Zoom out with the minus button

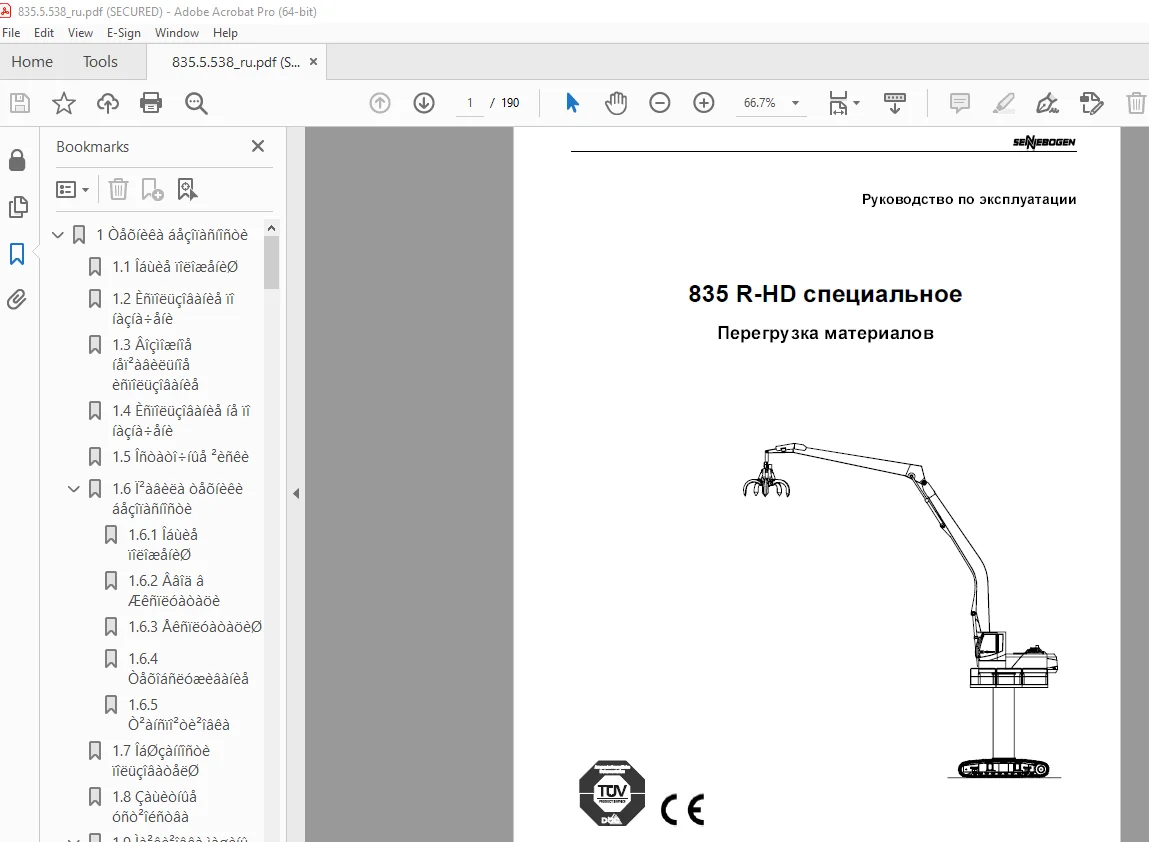click(x=660, y=103)
